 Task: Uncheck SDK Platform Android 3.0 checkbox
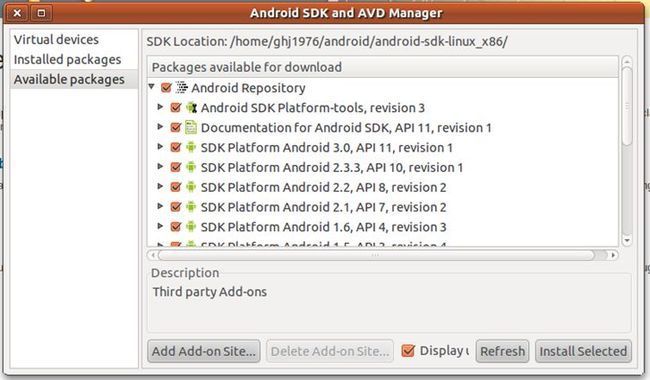[x=176, y=147]
